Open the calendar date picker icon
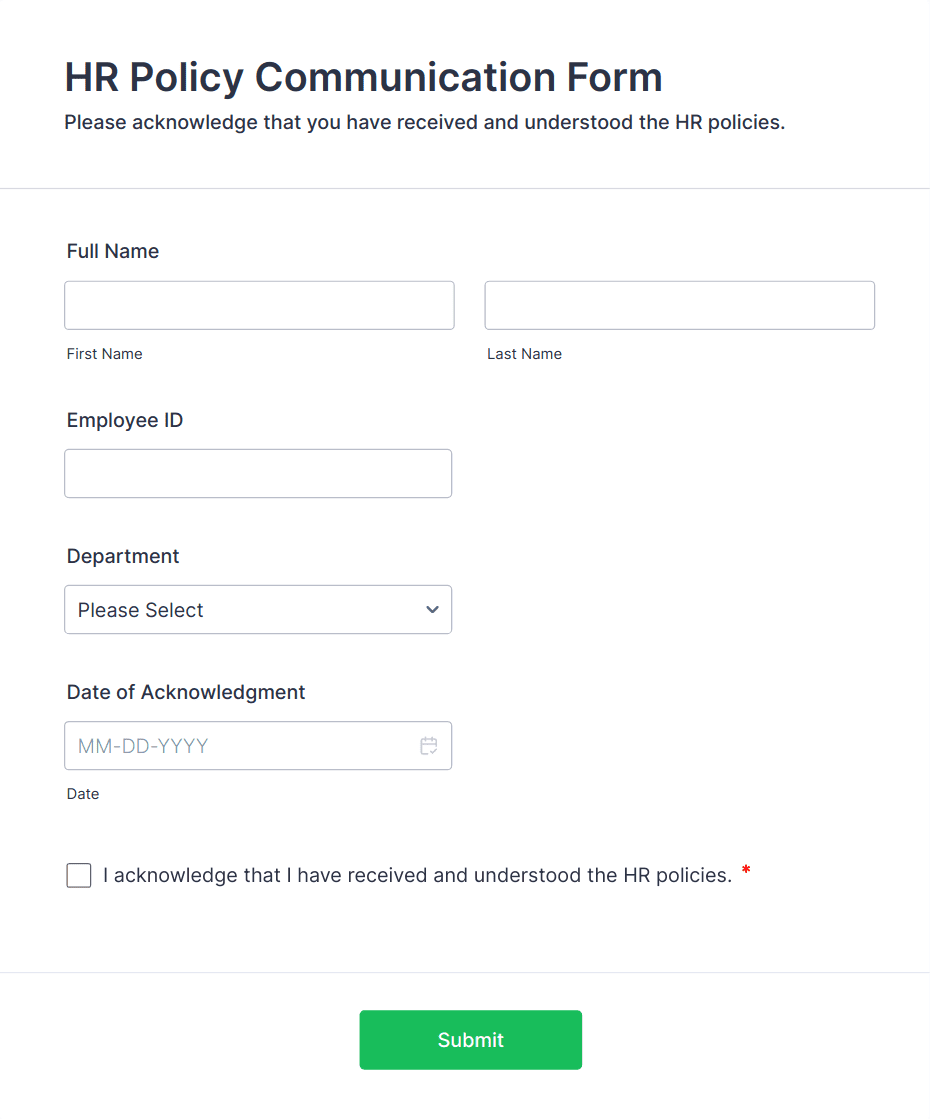This screenshot has width=930, height=1119. tap(429, 746)
